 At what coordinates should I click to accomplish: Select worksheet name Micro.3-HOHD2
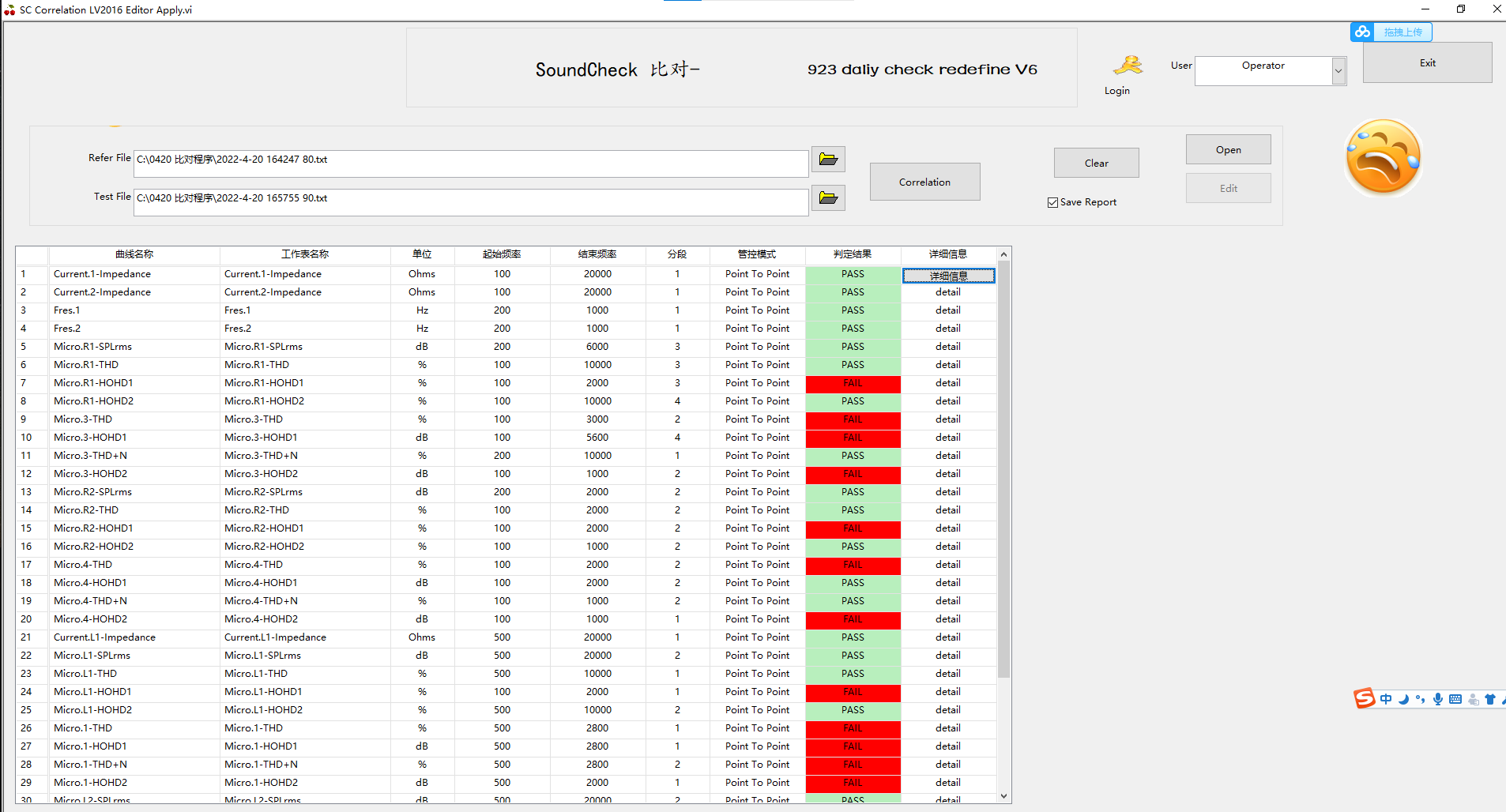[x=261, y=474]
